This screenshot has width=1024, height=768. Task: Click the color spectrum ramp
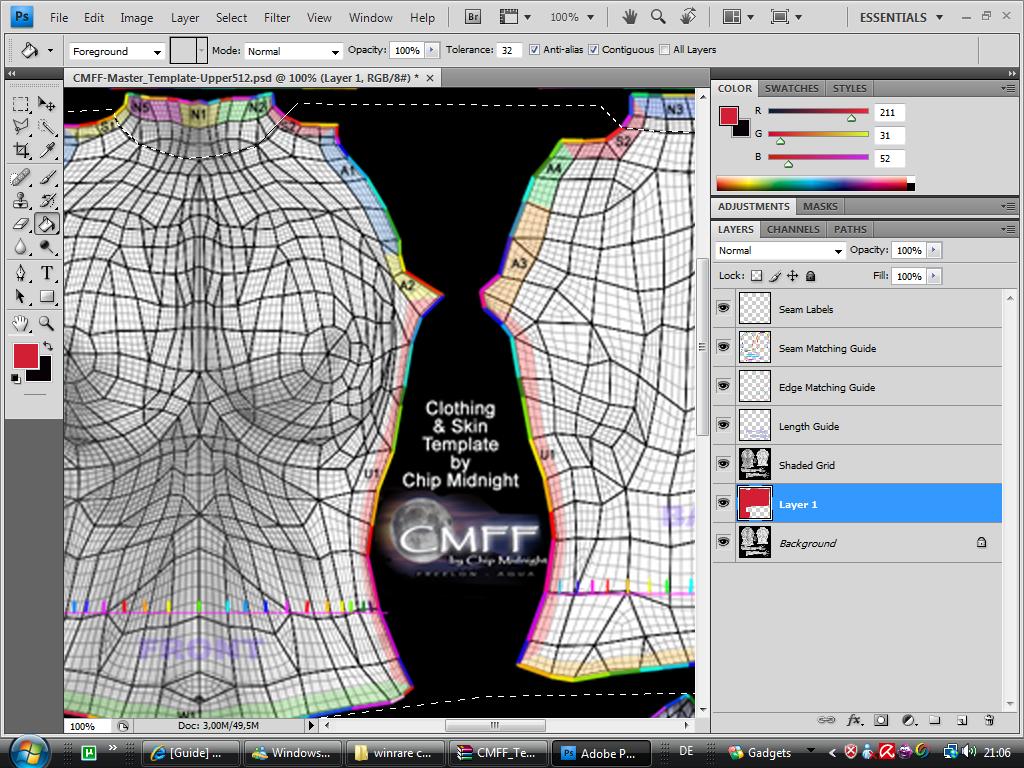click(815, 184)
